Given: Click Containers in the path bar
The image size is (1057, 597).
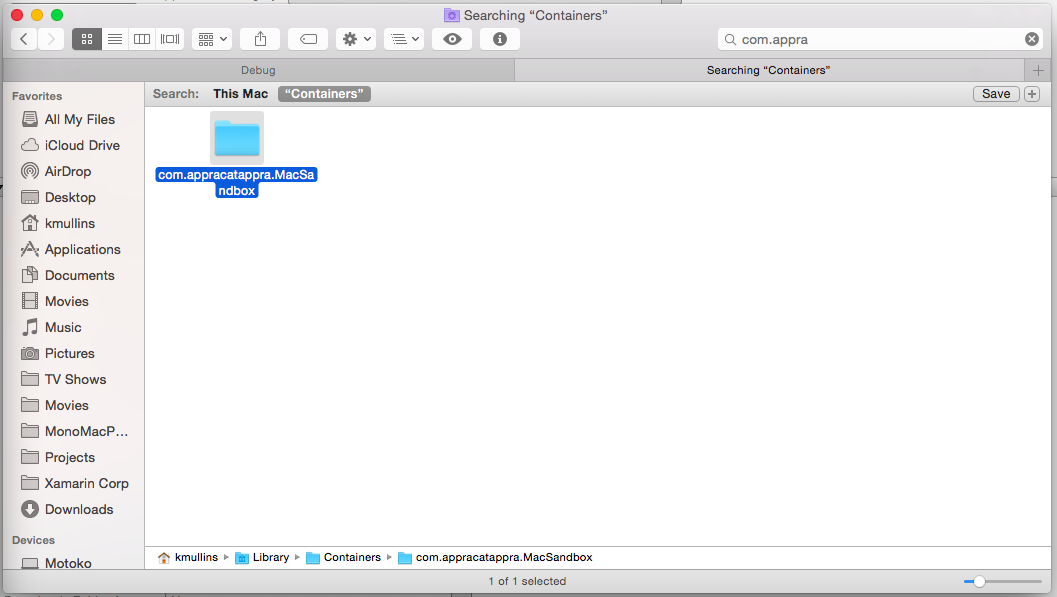Looking at the screenshot, I should coord(344,557).
